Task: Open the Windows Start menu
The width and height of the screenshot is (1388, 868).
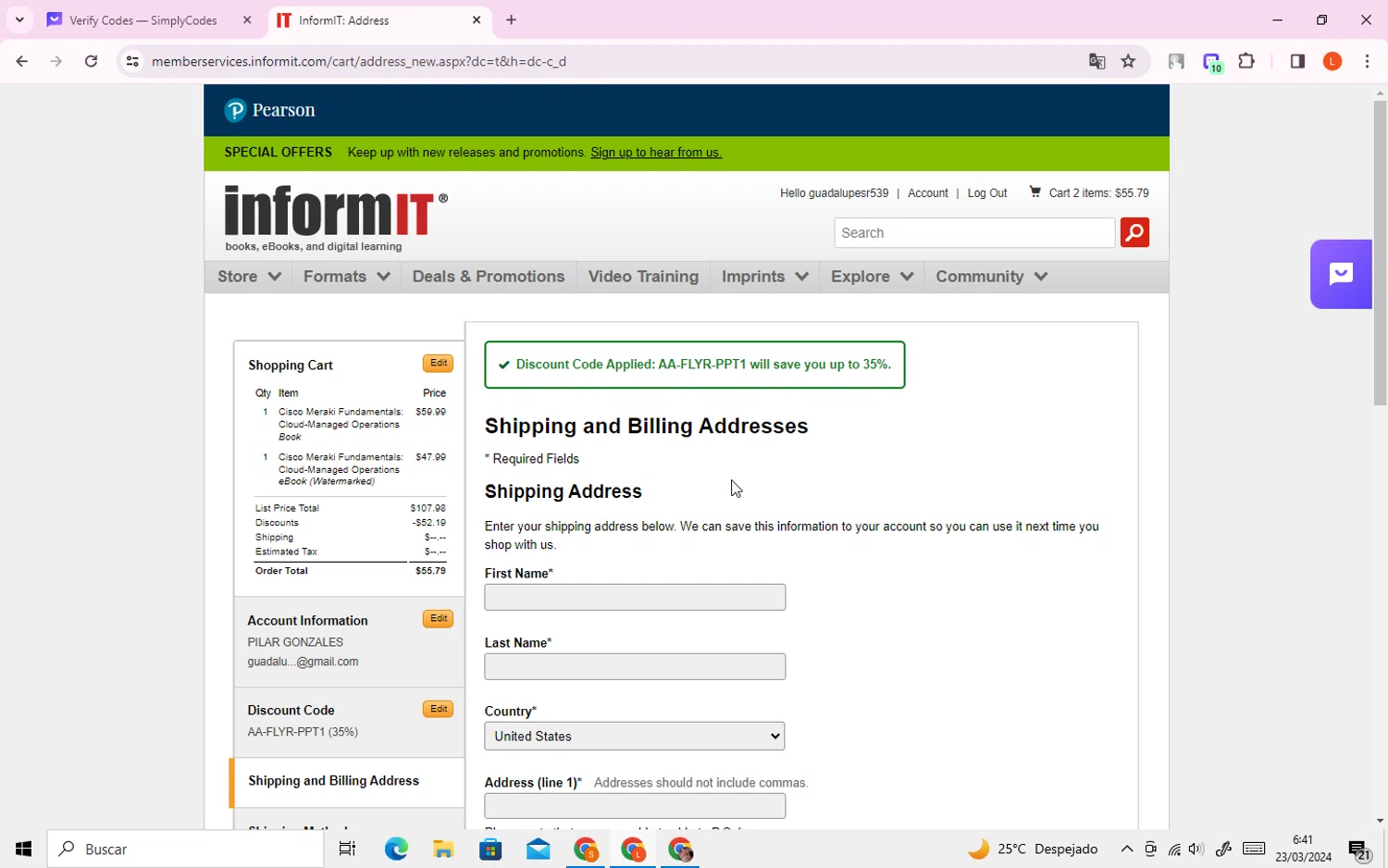Action: coord(23,849)
